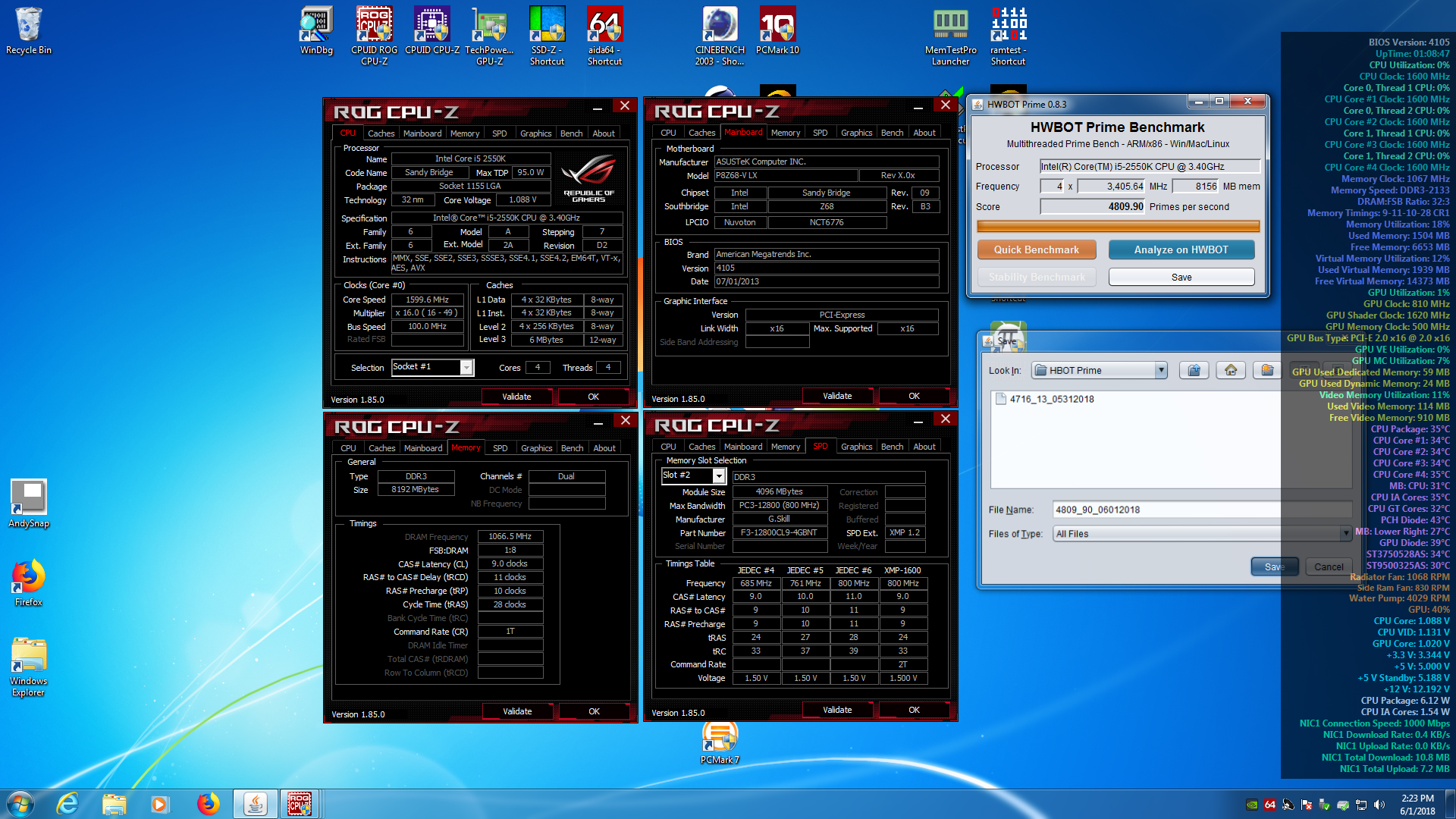Create new folder in Save dialog
Viewport: 1456px width, 819px height.
[1267, 370]
